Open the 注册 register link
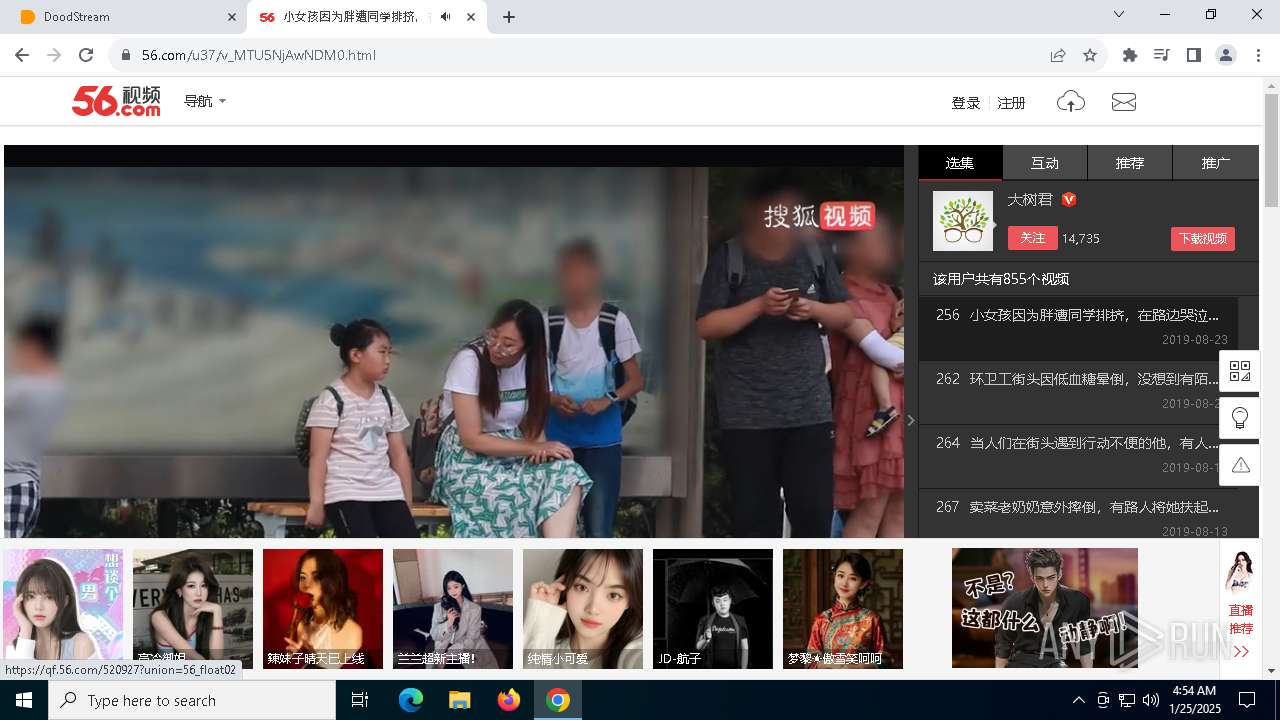Viewport: 1280px width, 720px height. click(1012, 102)
